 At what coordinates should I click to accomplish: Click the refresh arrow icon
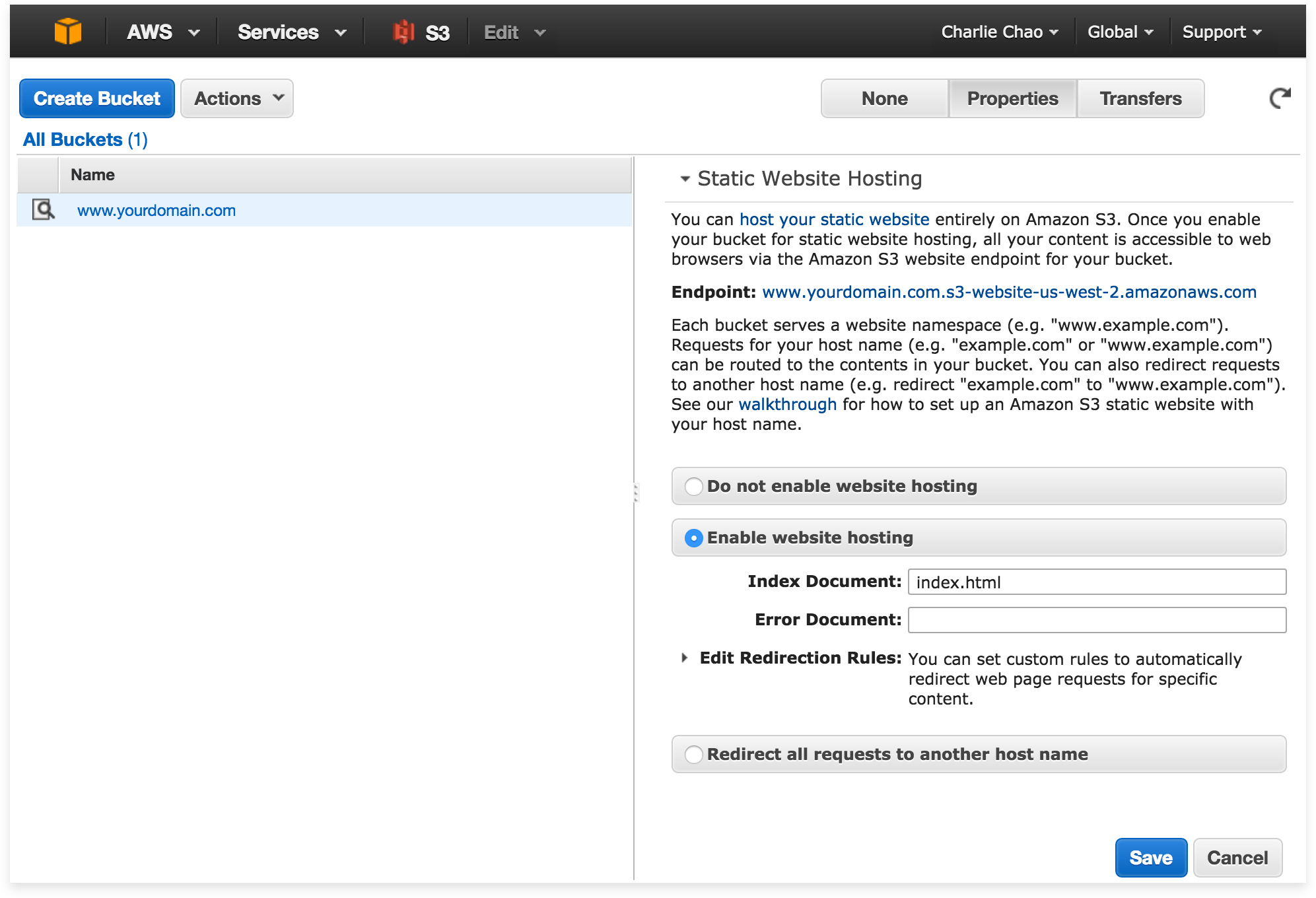point(1280,98)
